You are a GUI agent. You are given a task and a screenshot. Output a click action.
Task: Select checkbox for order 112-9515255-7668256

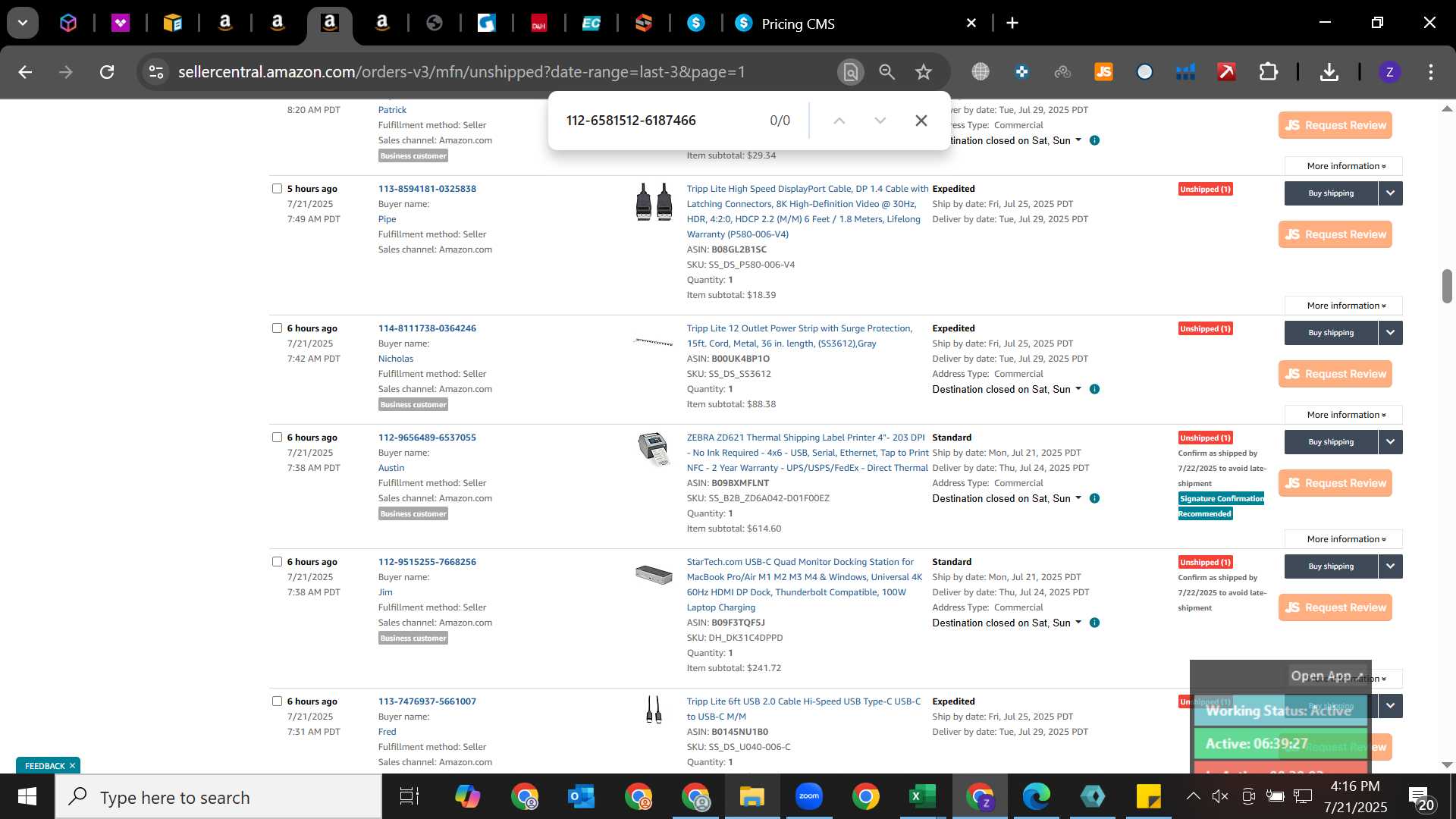click(x=277, y=562)
